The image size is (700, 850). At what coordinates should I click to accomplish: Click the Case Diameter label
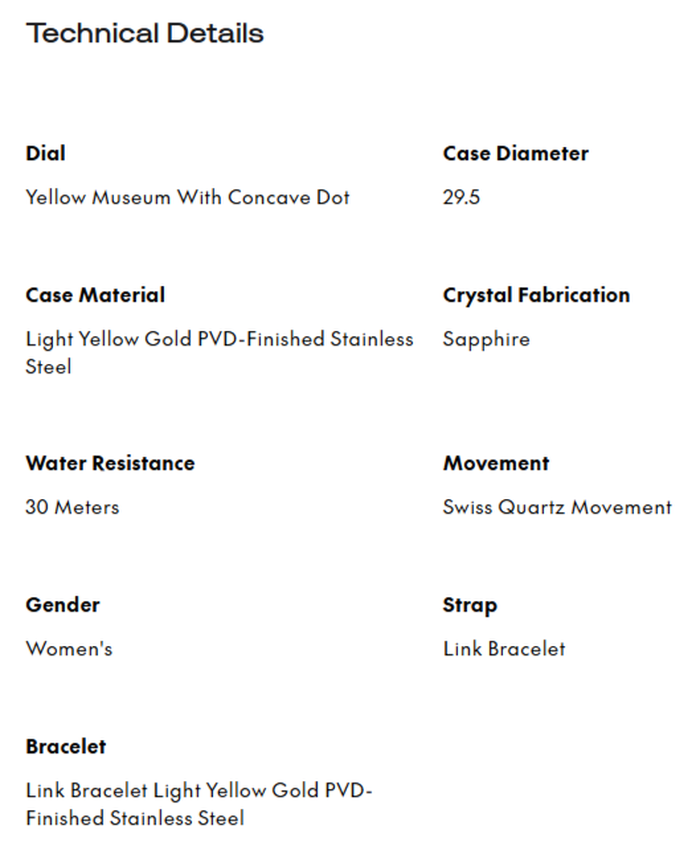515,153
